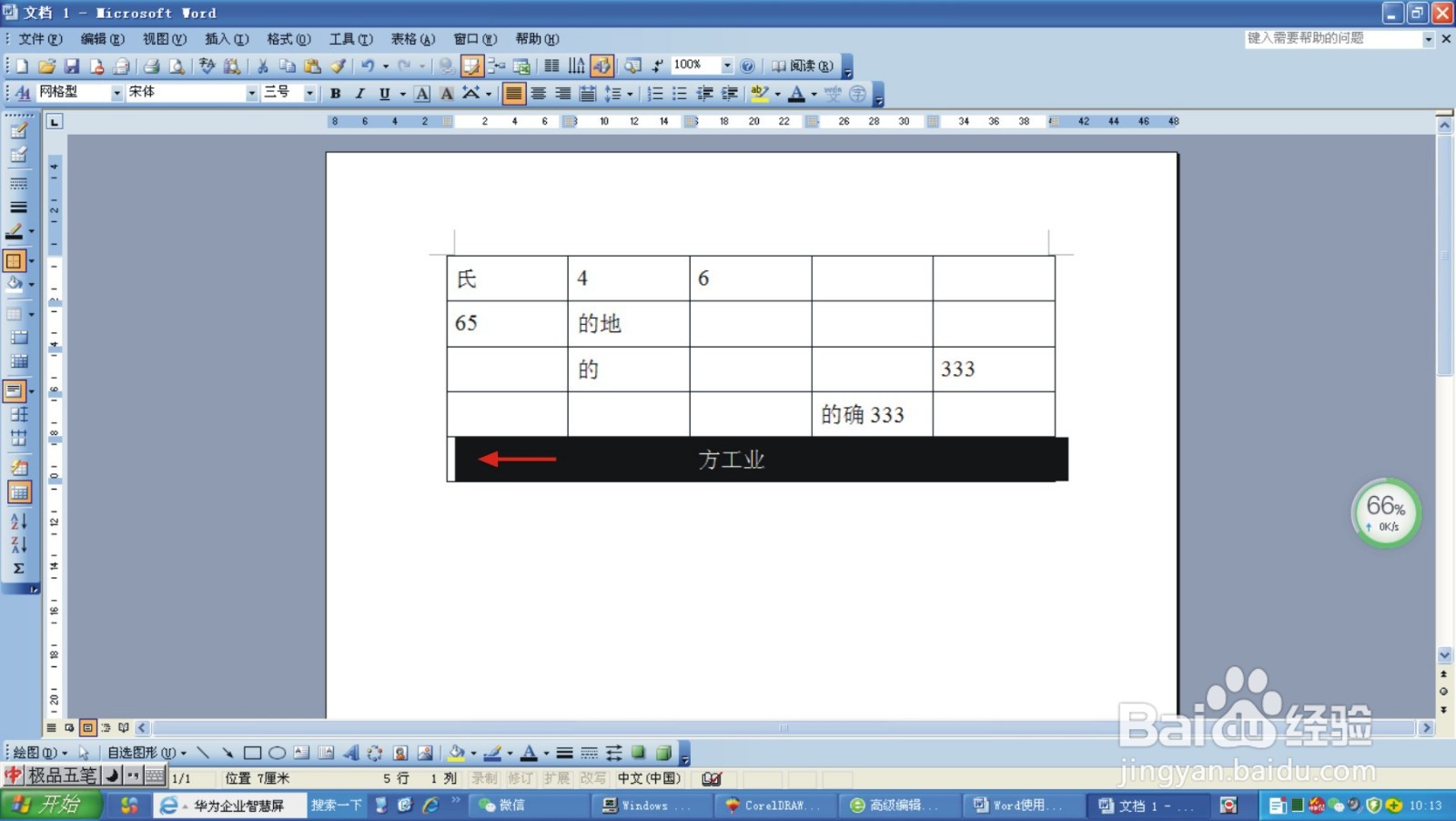The height and width of the screenshot is (821, 1456).
Task: Toggle numbered list formatting
Action: (x=654, y=93)
